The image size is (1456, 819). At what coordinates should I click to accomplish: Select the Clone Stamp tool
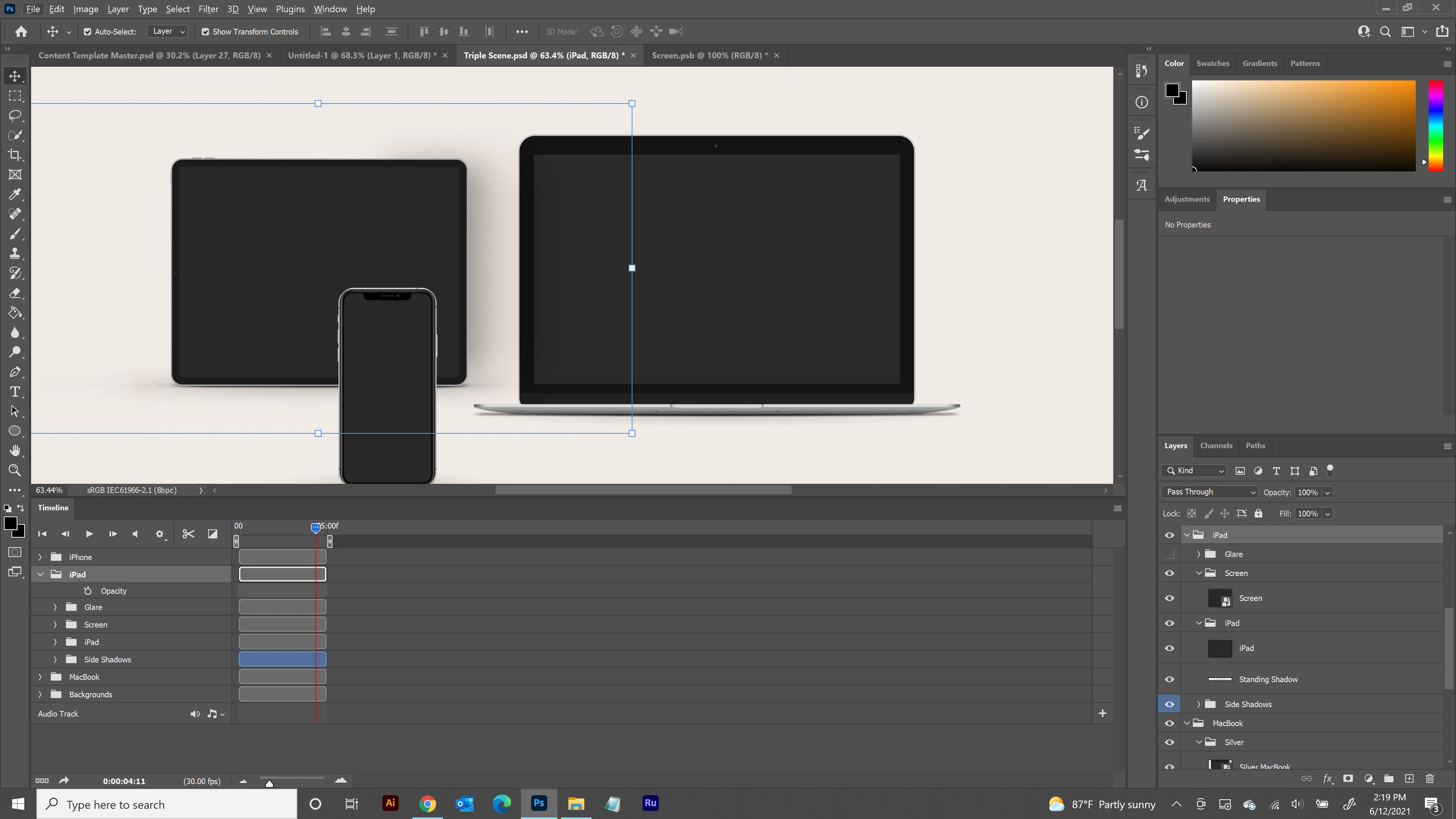(15, 254)
